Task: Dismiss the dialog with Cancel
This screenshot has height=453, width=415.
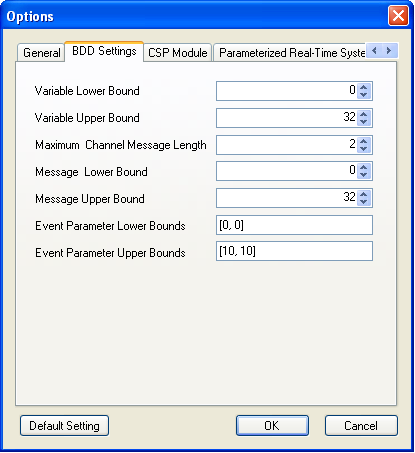Action: tap(361, 426)
